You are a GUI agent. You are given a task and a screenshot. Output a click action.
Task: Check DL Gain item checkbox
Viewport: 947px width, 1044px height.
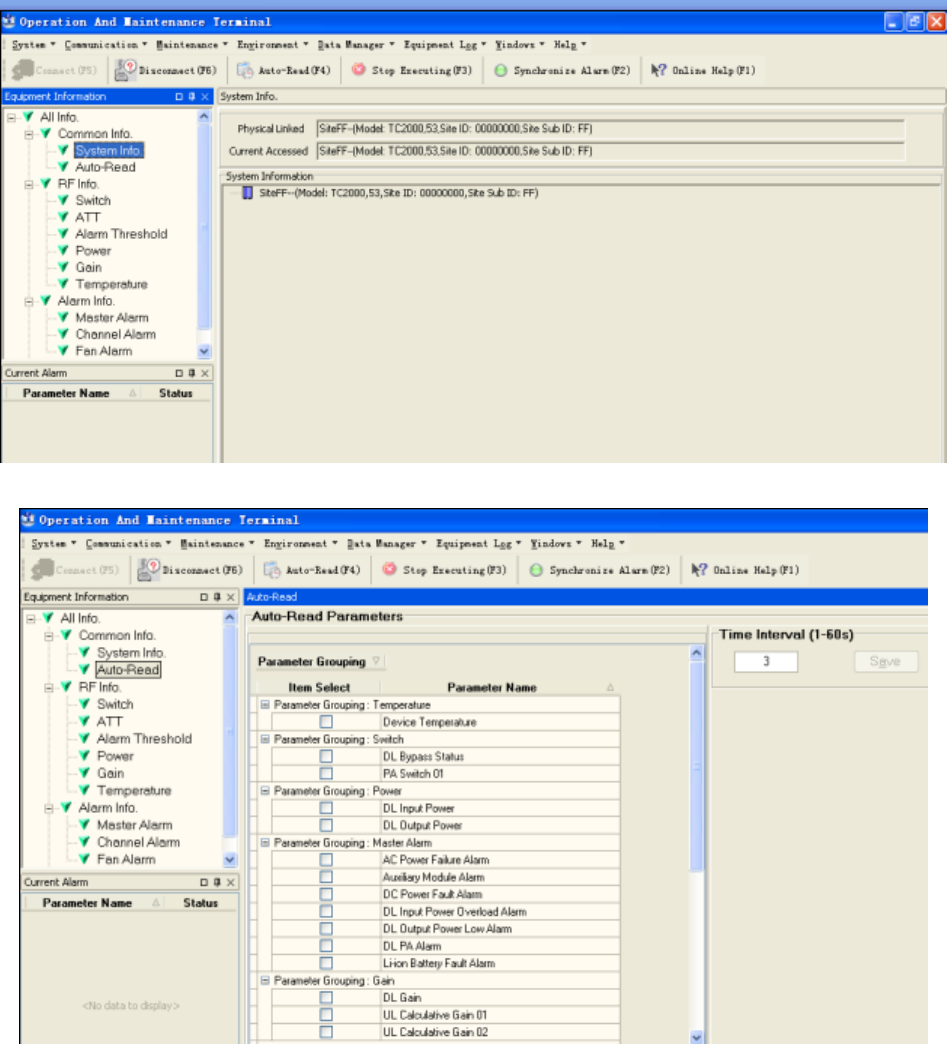326,997
